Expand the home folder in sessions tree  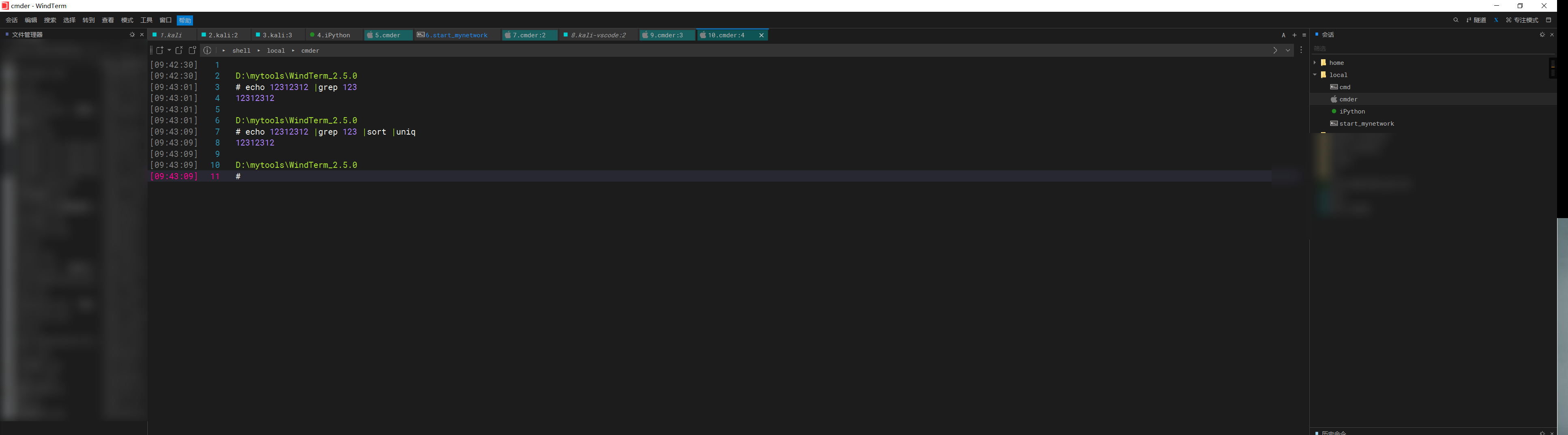1315,63
